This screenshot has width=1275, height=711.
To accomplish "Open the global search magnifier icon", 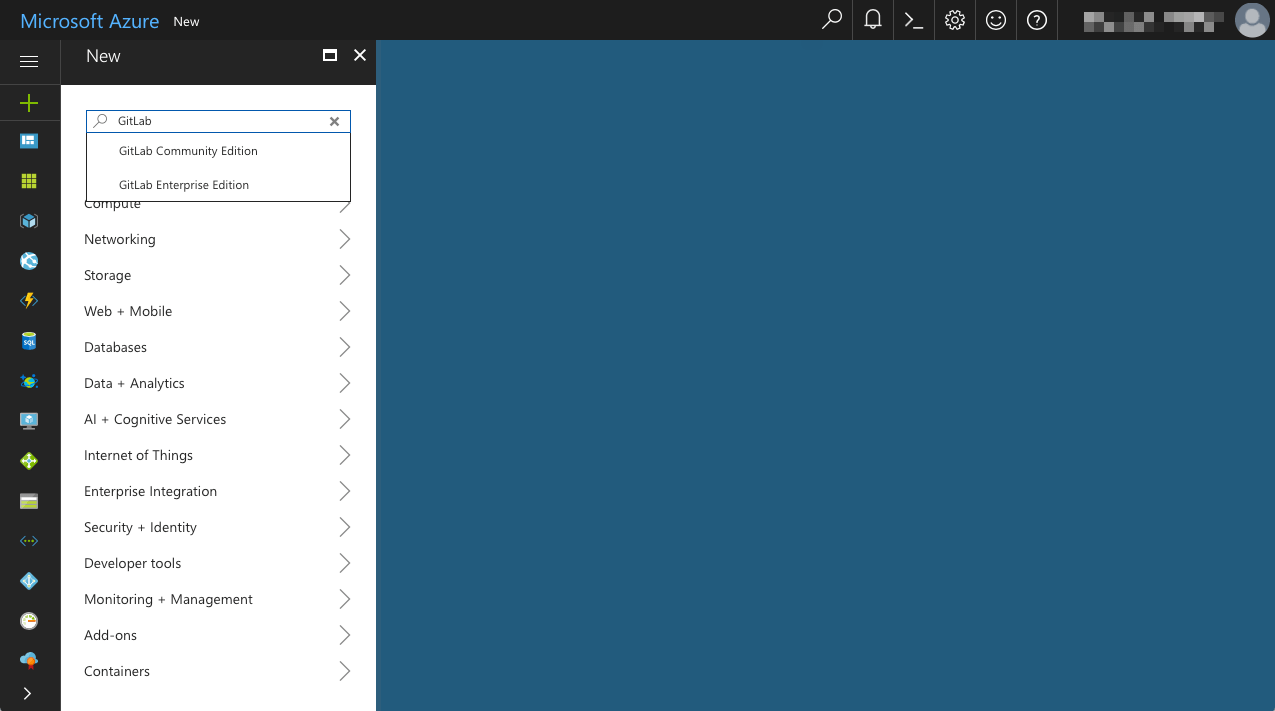I will pyautogui.click(x=831, y=20).
